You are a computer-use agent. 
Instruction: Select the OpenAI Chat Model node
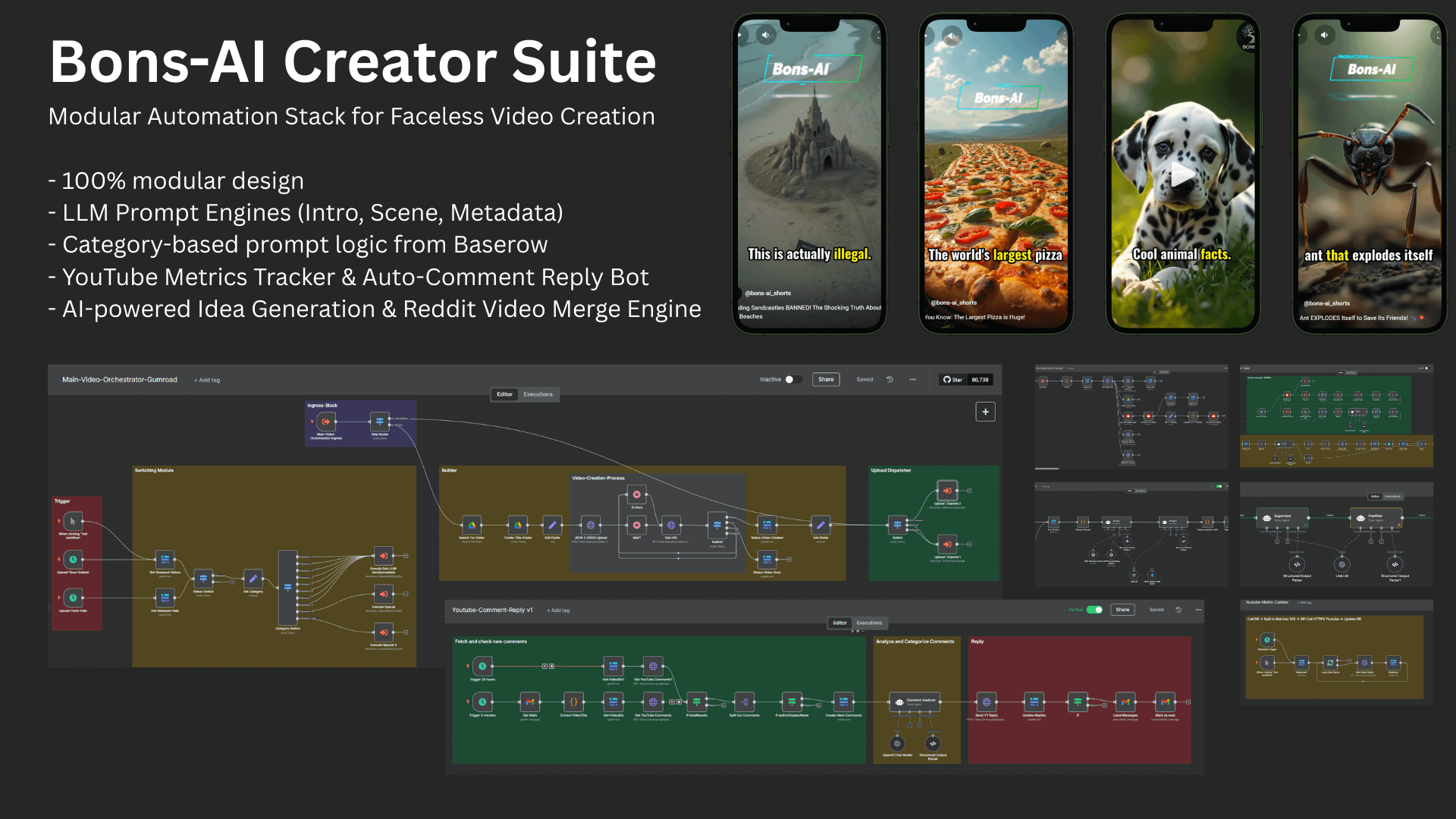(897, 743)
